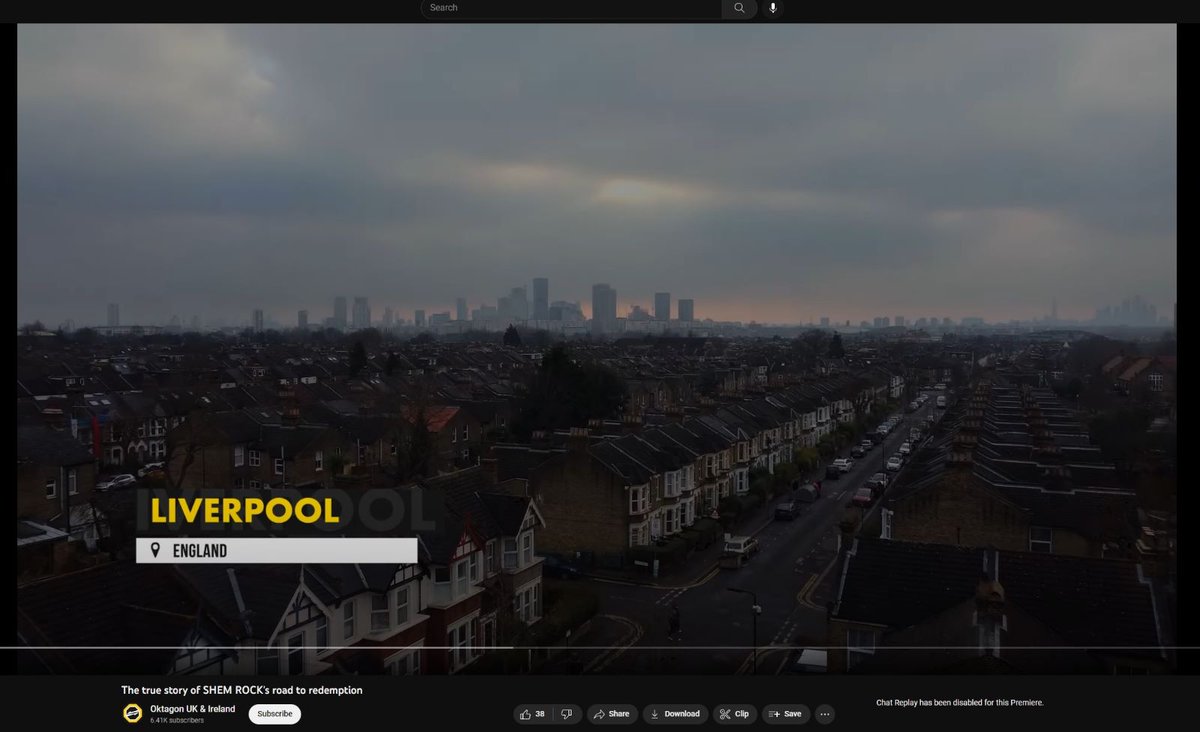
Task: Click the Chat Replay disabled notice
Action: coord(959,703)
